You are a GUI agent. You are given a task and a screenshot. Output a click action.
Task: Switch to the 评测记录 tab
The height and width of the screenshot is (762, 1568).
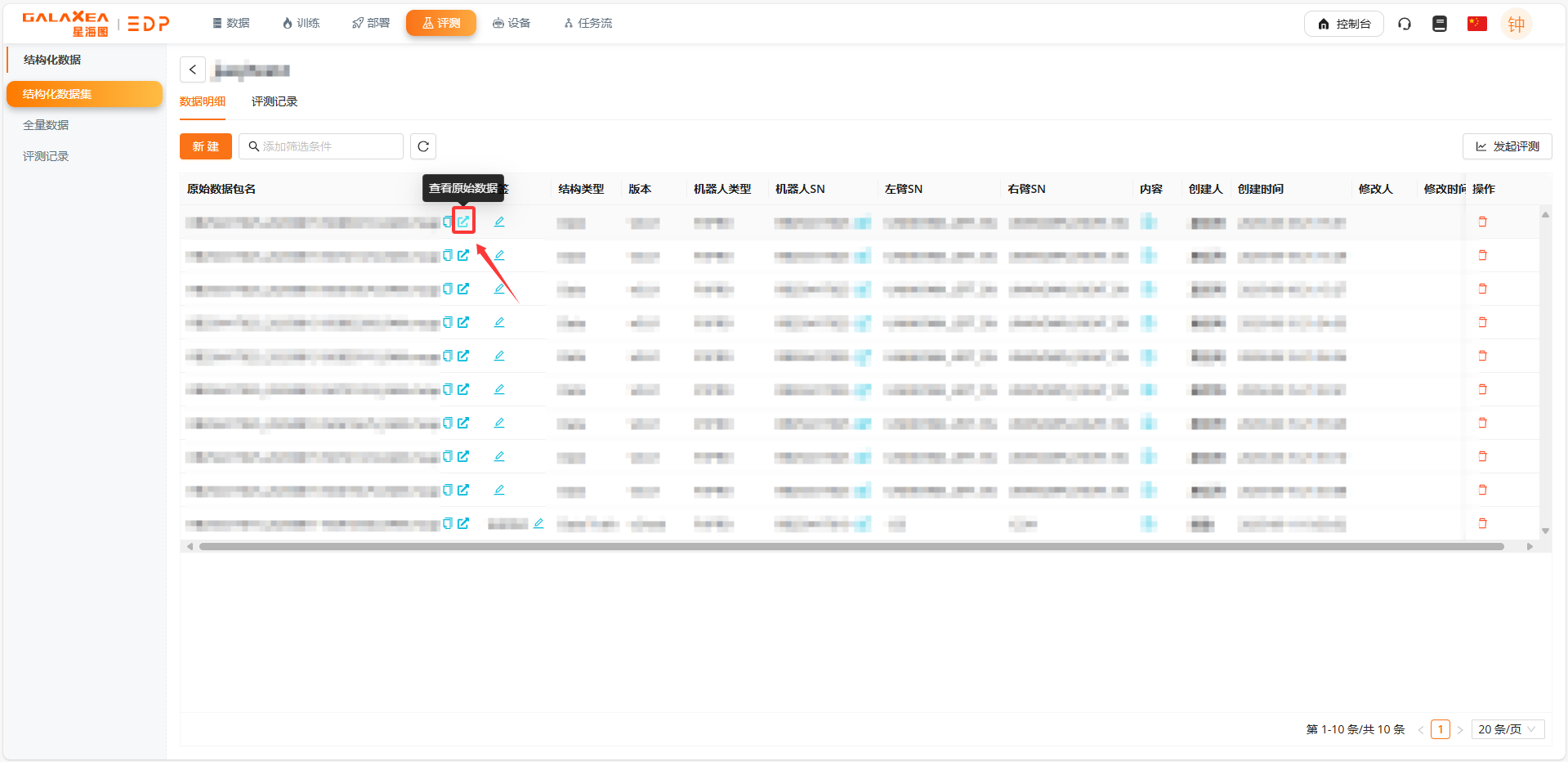pos(275,101)
